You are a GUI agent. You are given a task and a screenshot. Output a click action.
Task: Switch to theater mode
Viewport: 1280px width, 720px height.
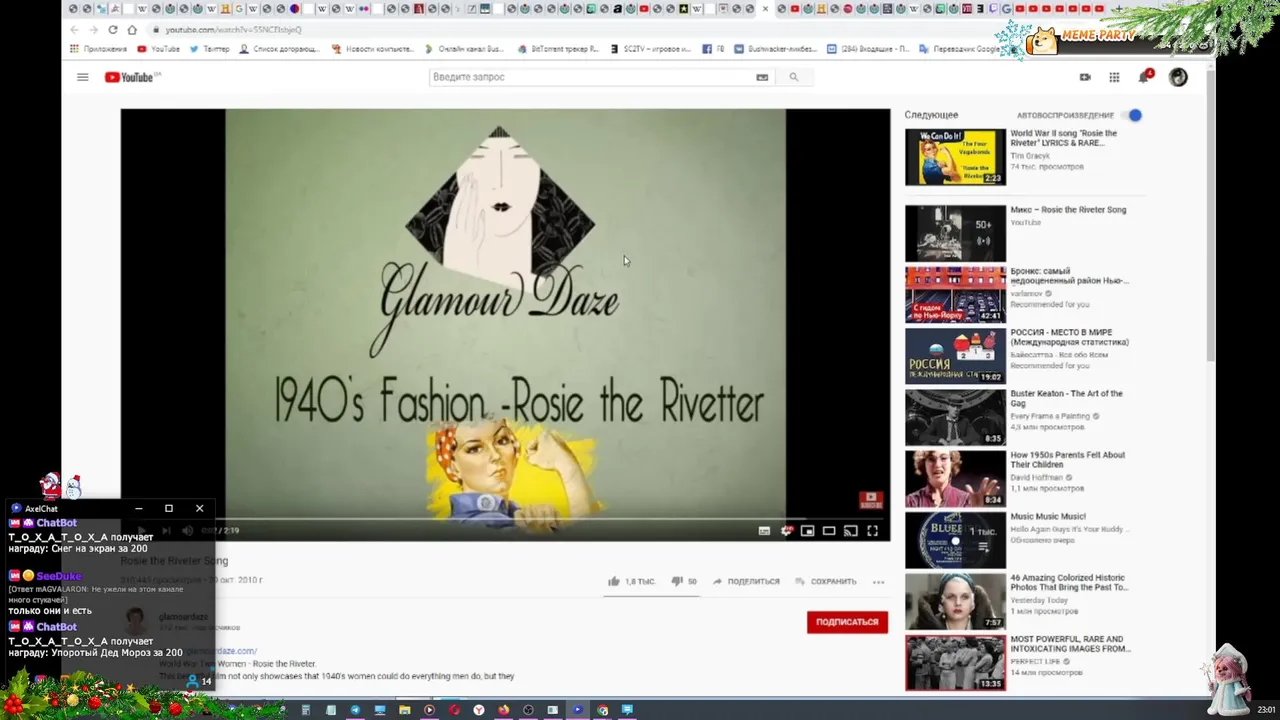point(829,531)
